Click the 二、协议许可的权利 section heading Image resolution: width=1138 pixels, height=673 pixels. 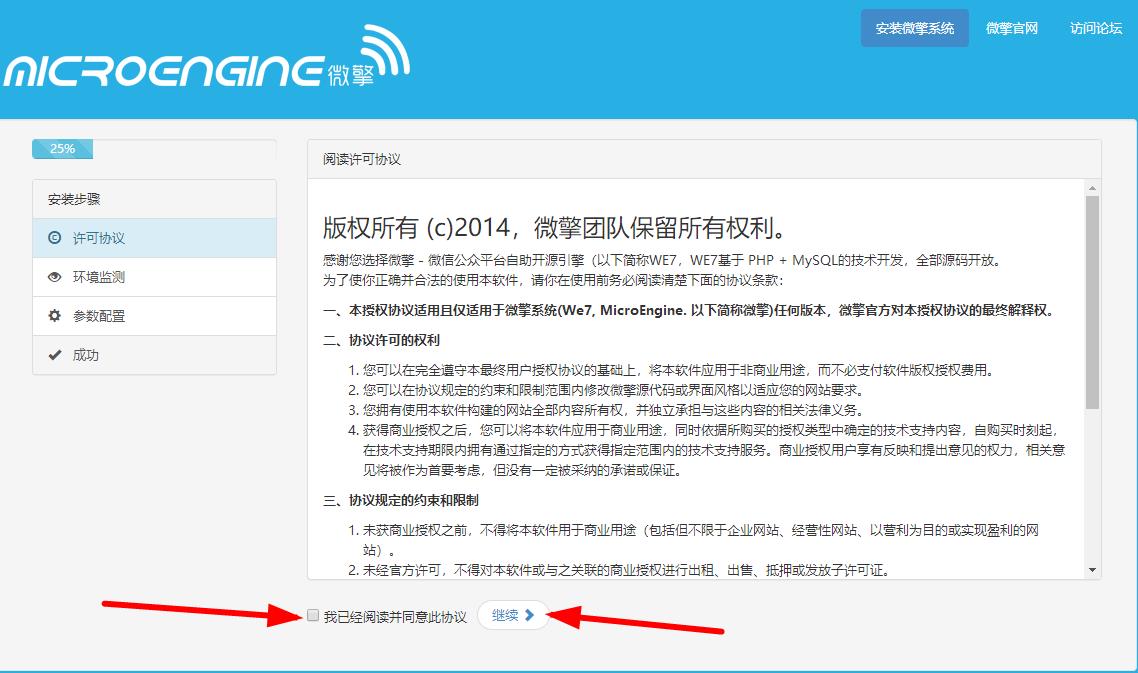click(x=382, y=340)
